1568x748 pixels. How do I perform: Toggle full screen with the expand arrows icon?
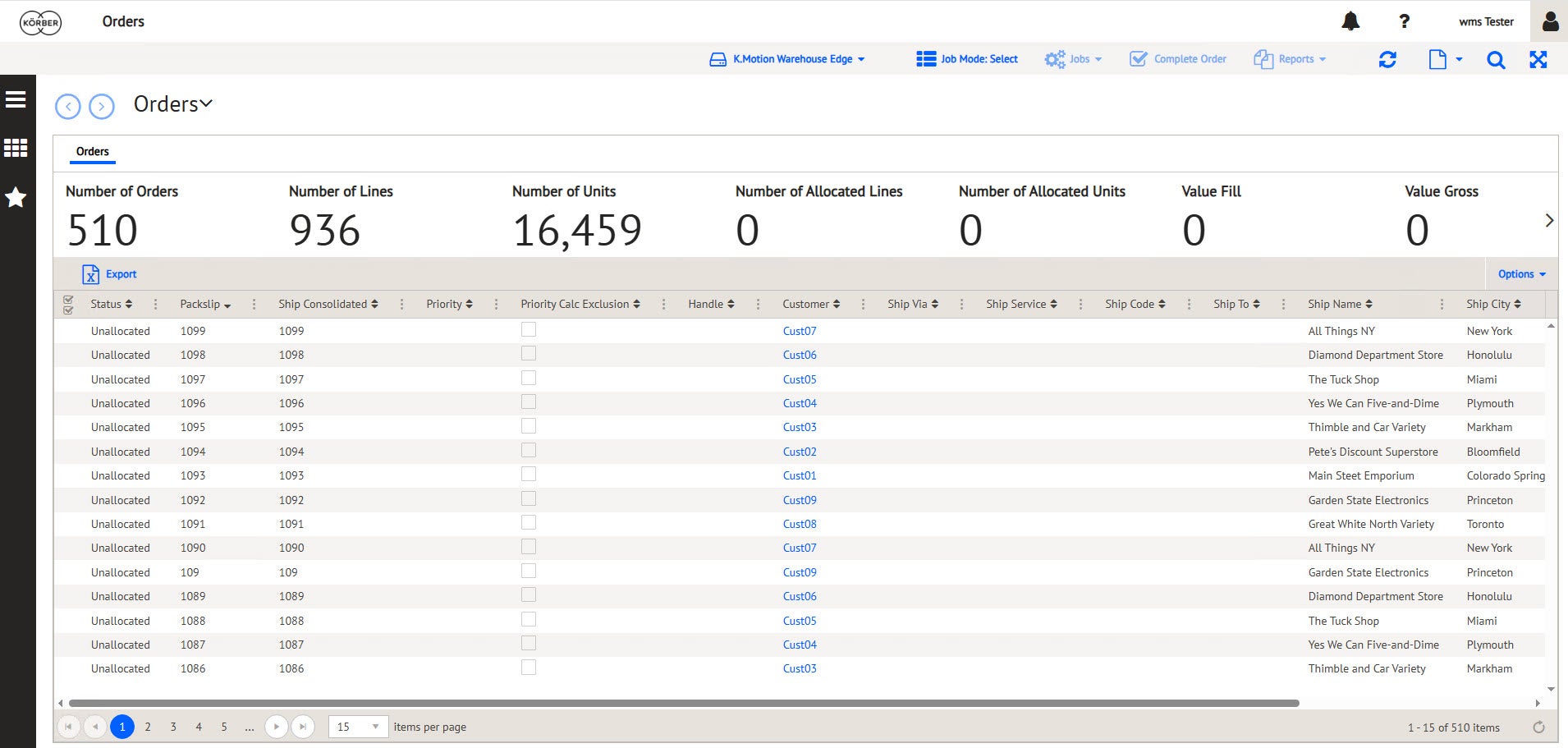[x=1538, y=59]
